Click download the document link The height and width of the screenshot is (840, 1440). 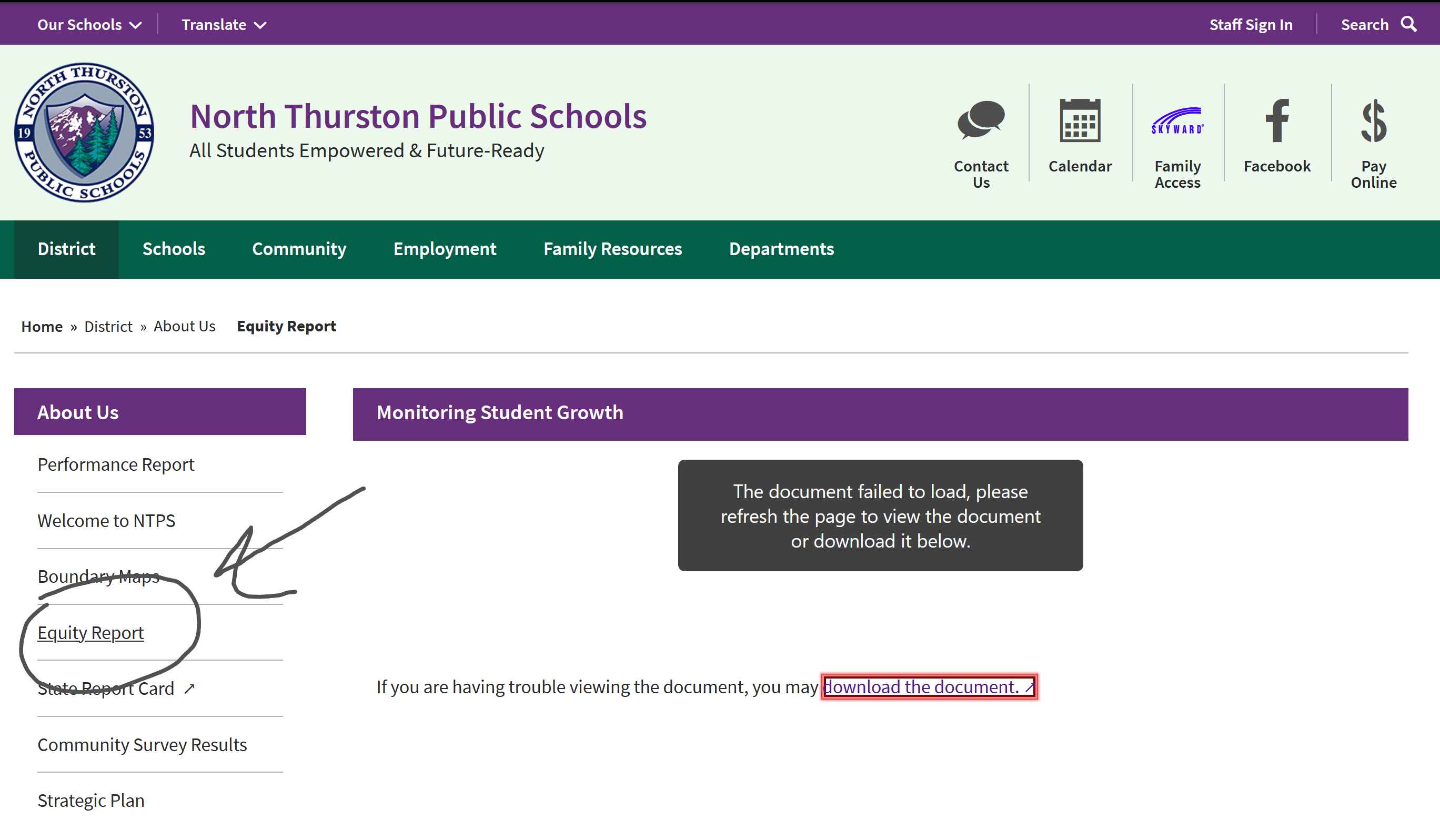pyautogui.click(x=929, y=687)
